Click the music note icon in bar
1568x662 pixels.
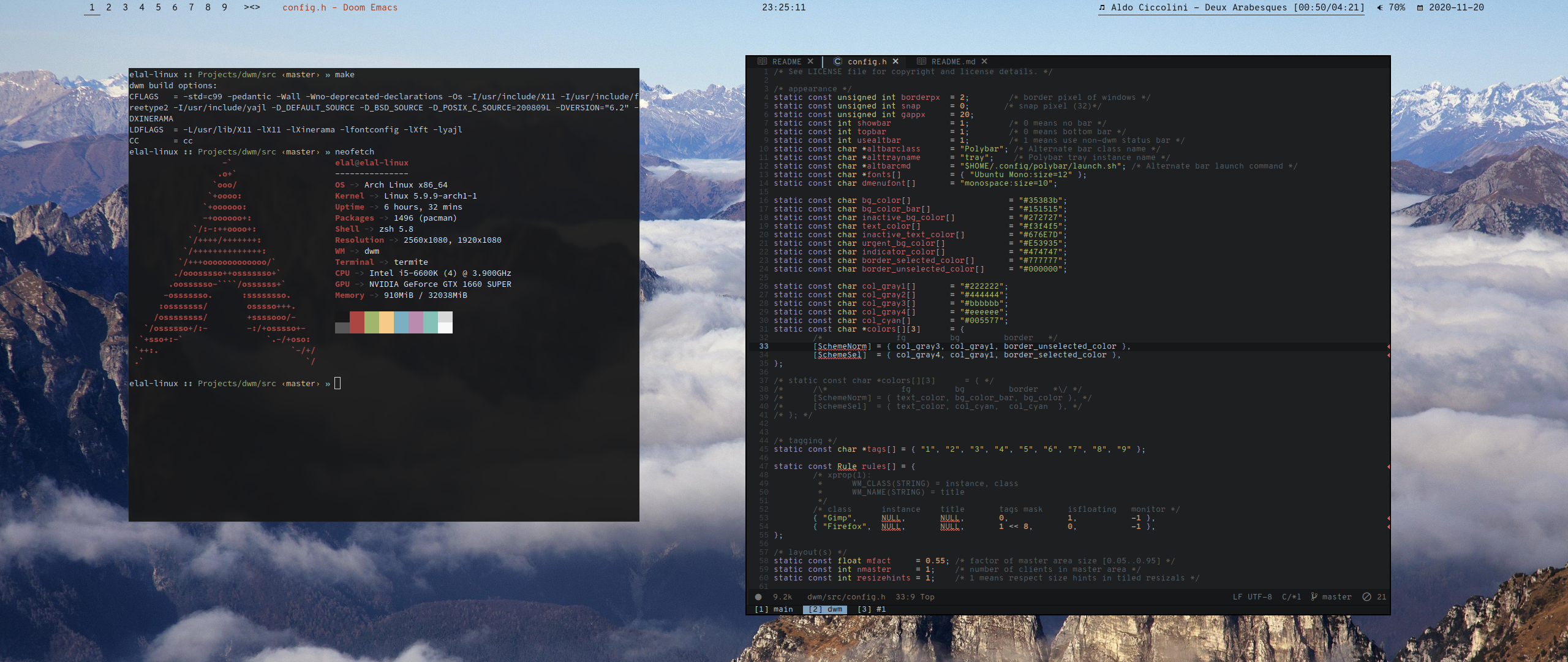(1102, 7)
